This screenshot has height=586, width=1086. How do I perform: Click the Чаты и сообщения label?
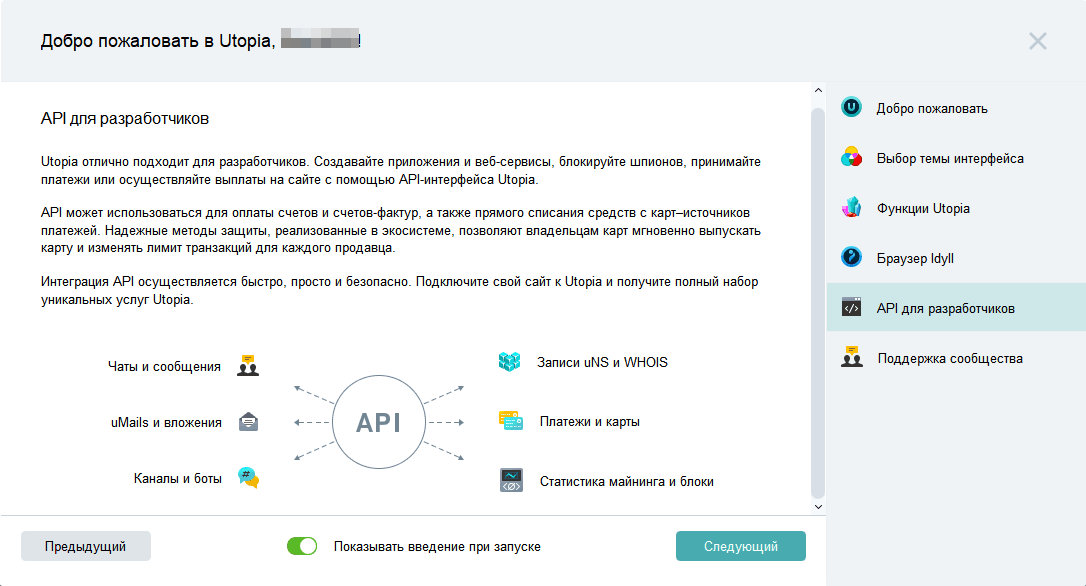164,366
